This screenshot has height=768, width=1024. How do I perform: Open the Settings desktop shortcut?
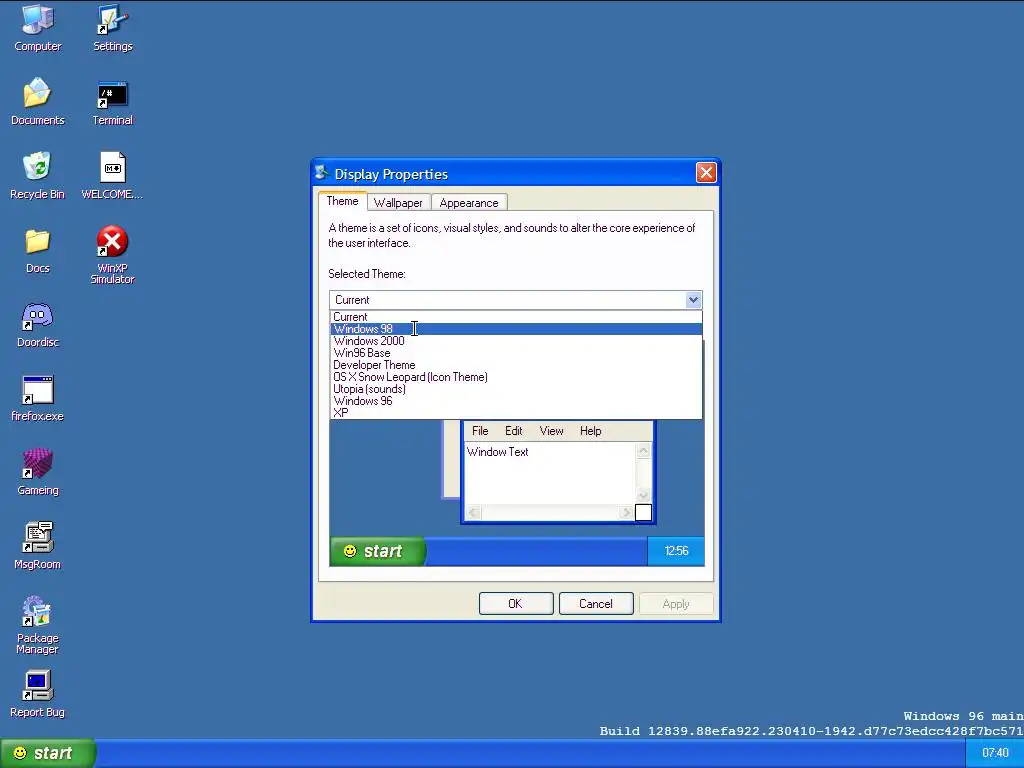112,27
